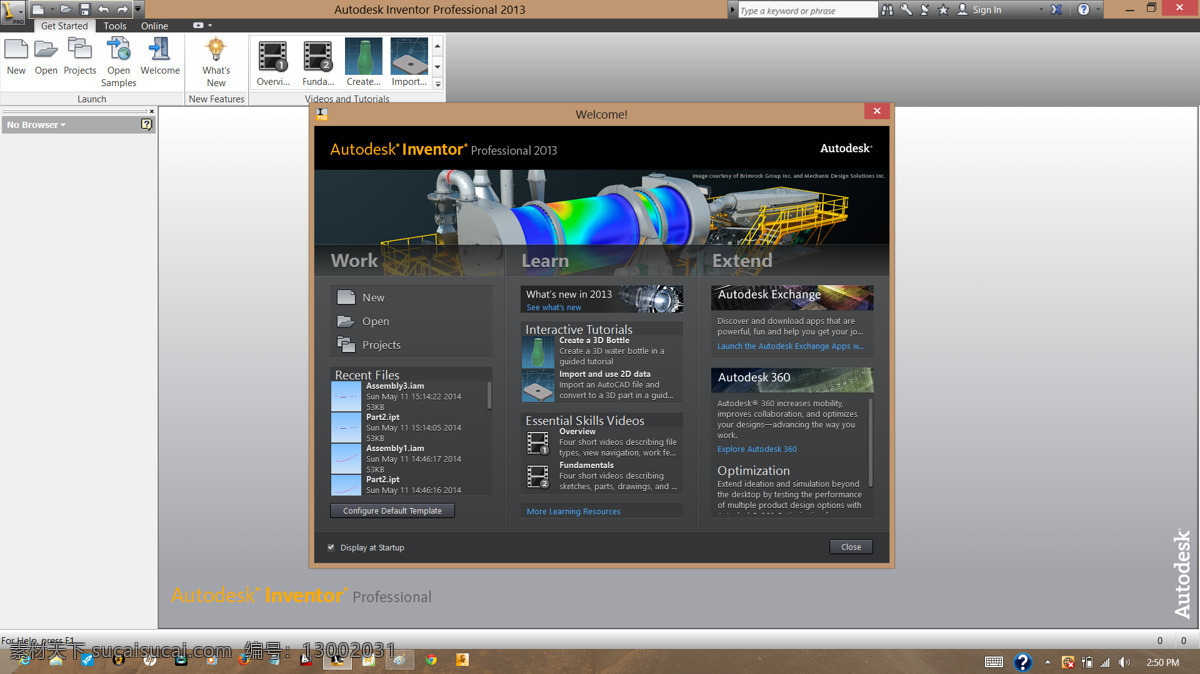This screenshot has width=1200, height=674.
Task: Launch the Import tutorial in the ribbon
Action: [409, 56]
